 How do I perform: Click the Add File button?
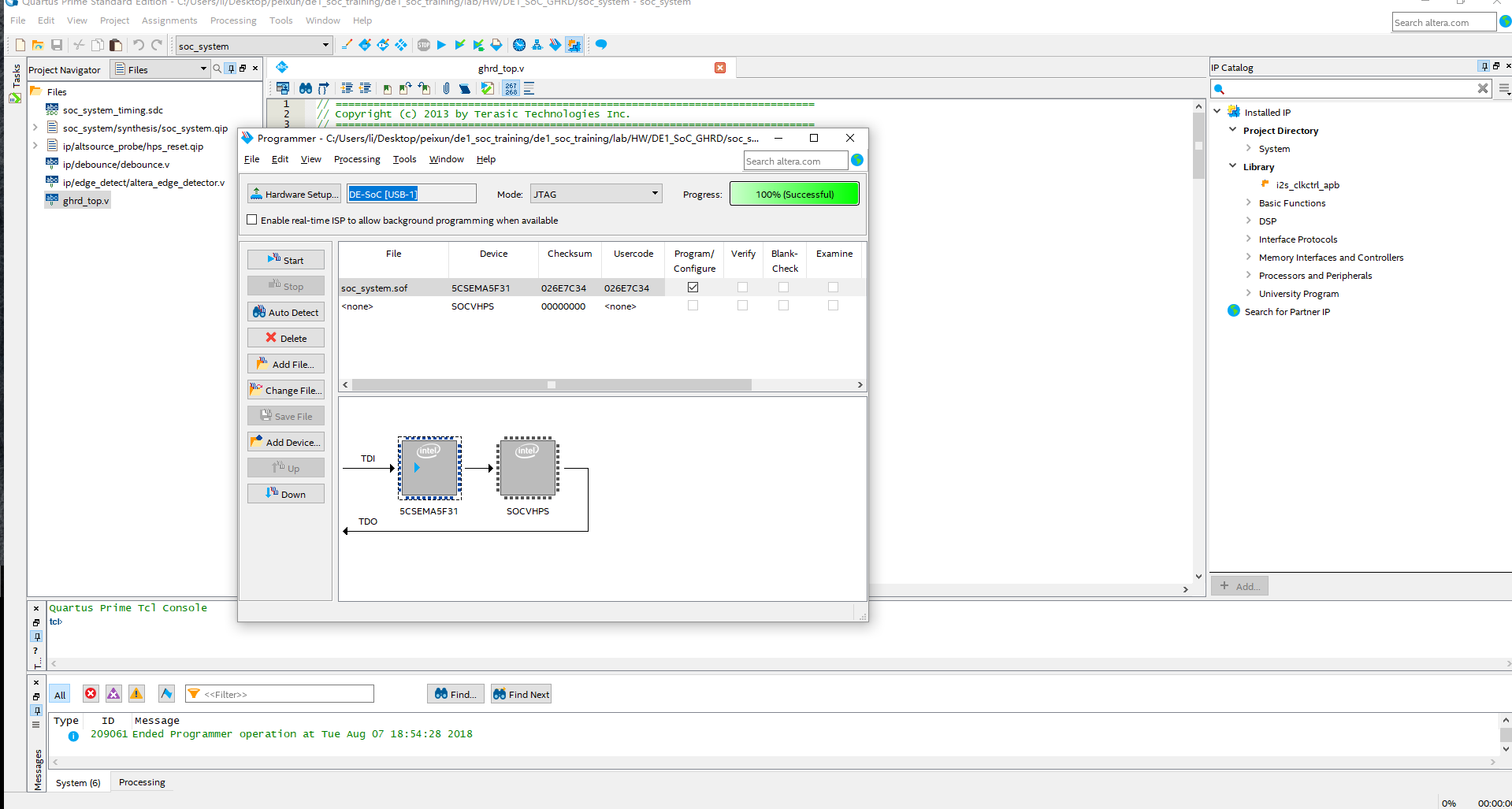[286, 364]
